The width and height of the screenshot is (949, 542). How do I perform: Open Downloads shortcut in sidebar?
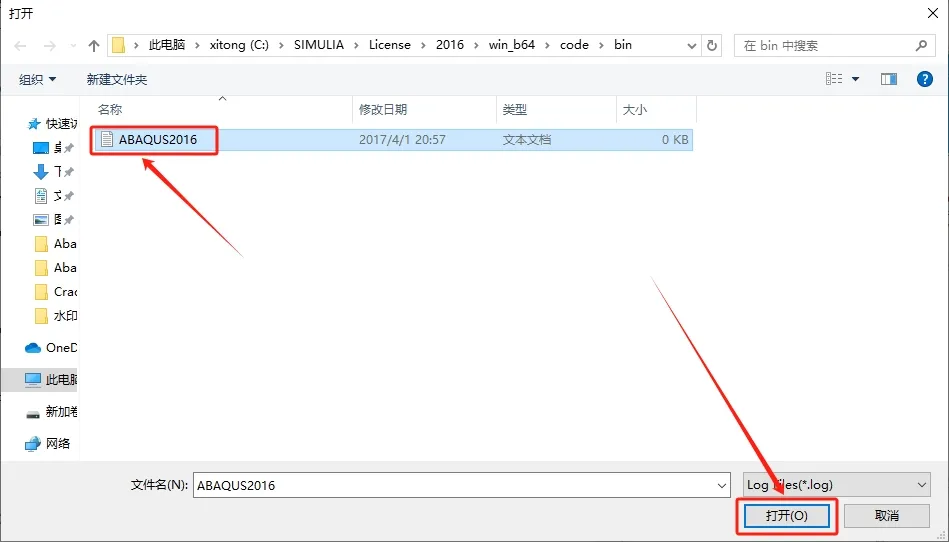(x=53, y=172)
